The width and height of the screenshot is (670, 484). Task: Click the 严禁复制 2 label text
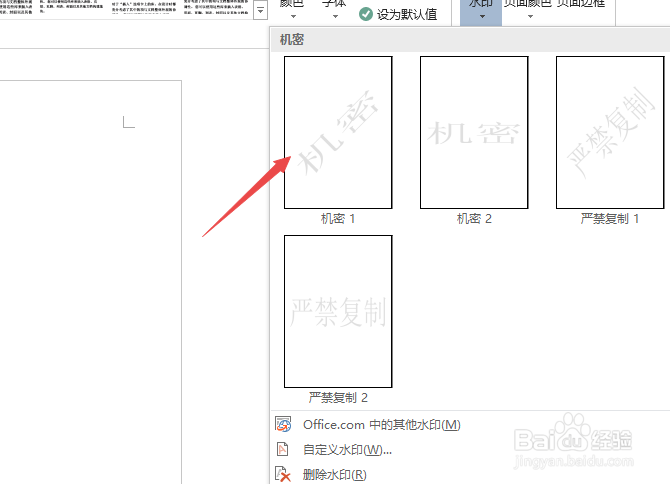click(338, 398)
